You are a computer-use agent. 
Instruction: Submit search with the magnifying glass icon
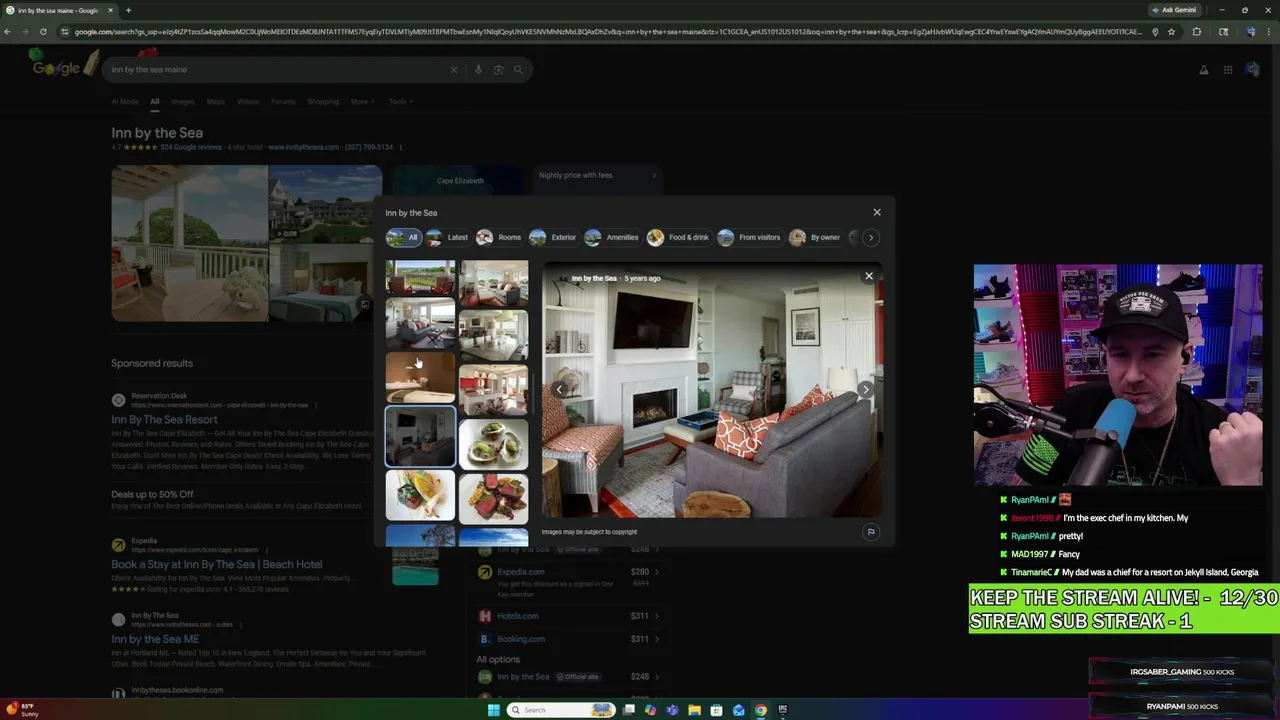(x=518, y=70)
